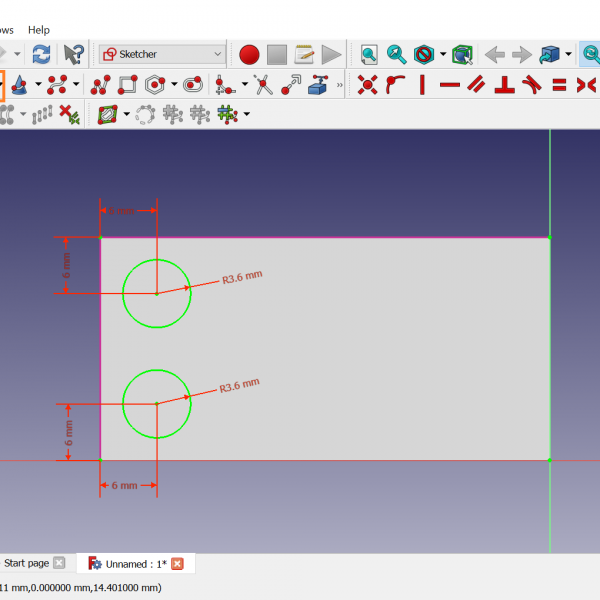
Task: Close the Unnamed : 1* tab
Action: pyautogui.click(x=177, y=564)
